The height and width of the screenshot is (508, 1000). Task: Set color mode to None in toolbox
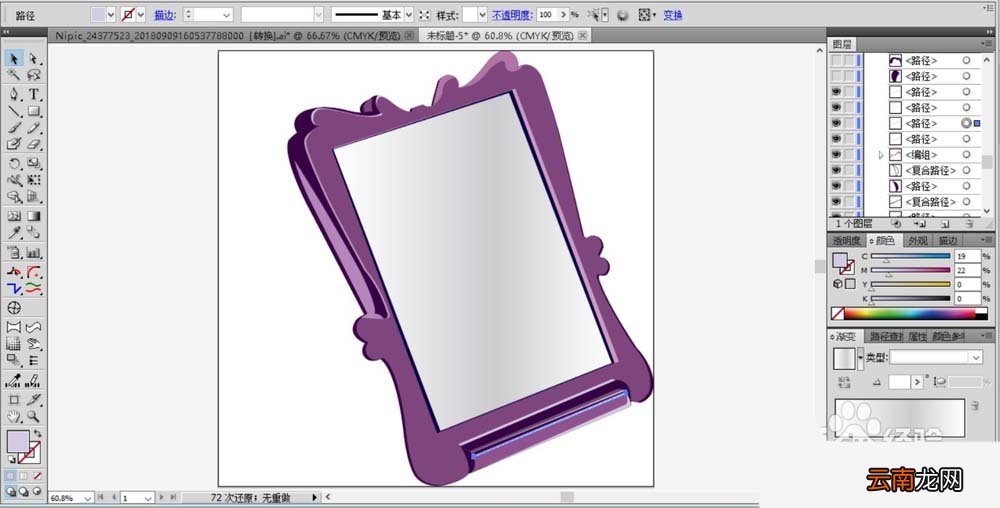(37, 475)
